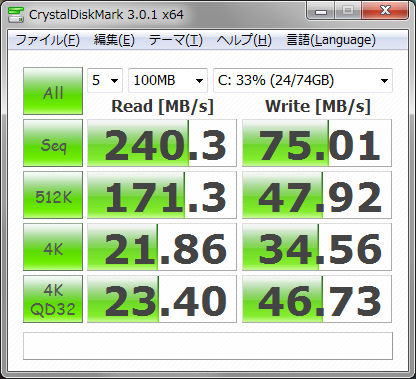This screenshot has height=379, width=416.
Task: Click the Read [MB/s] column header
Action: pyautogui.click(x=162, y=107)
